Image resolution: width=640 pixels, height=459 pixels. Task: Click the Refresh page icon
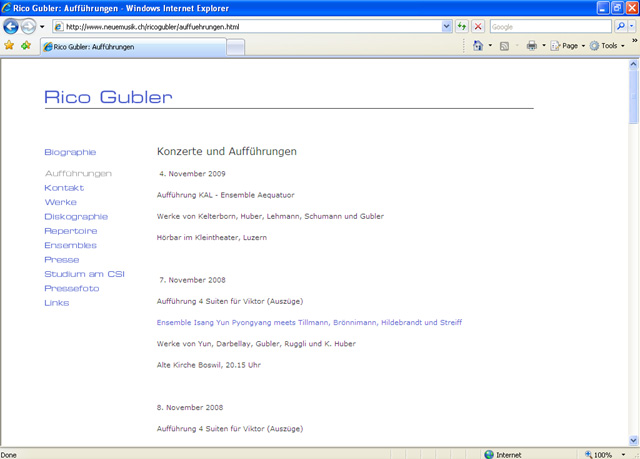pyautogui.click(x=463, y=27)
